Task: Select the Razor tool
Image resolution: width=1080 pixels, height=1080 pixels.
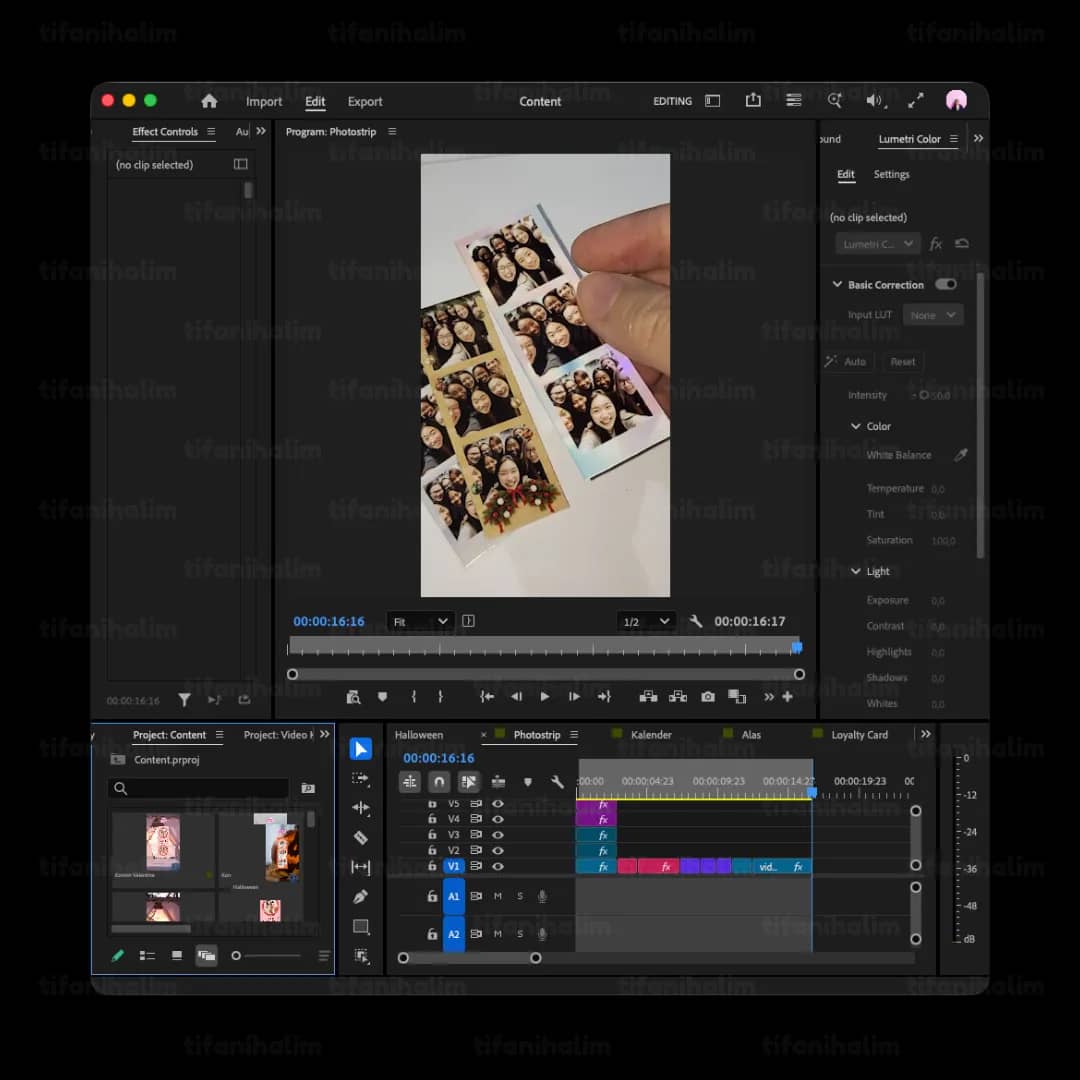Action: tap(360, 838)
